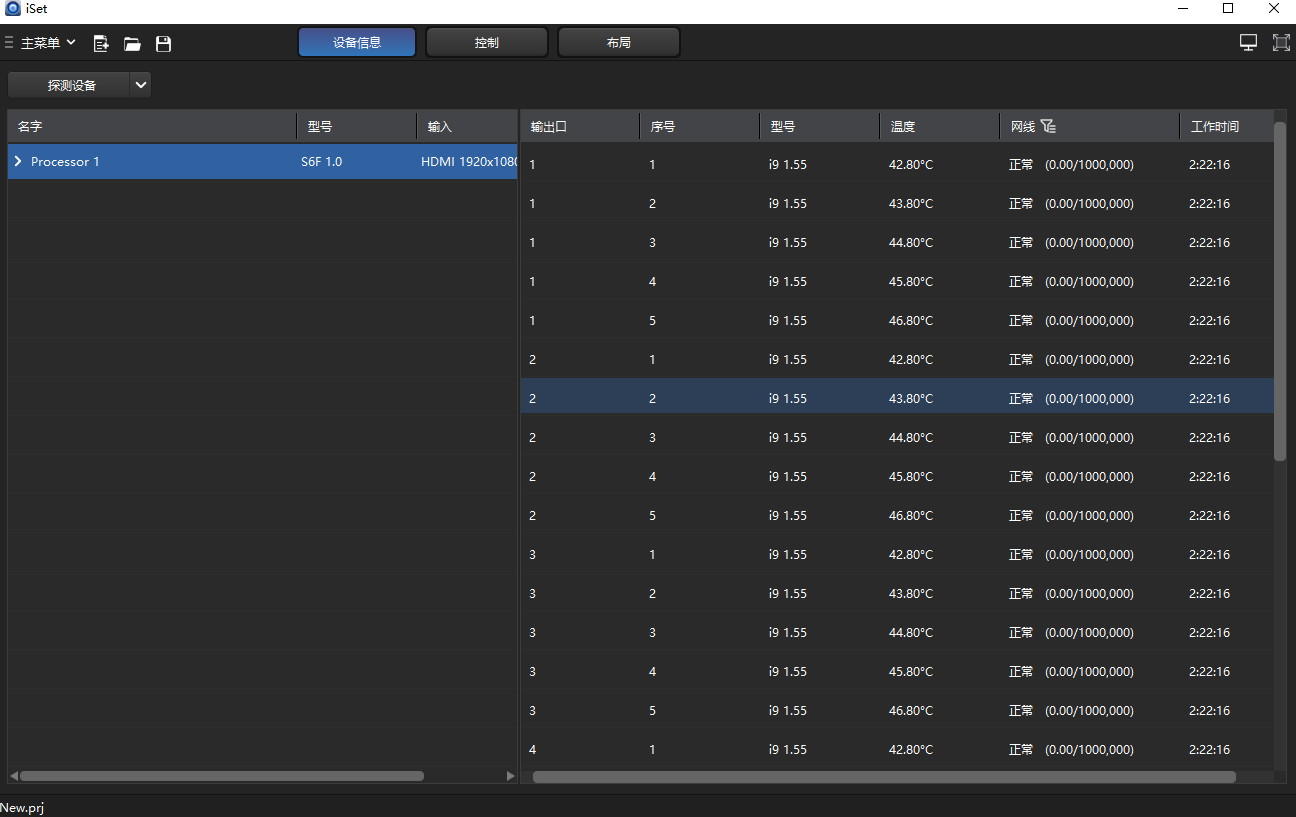The width and height of the screenshot is (1296, 817).
Task: Select 45.80°C in output 3 sequence 4 row
Action: [911, 671]
